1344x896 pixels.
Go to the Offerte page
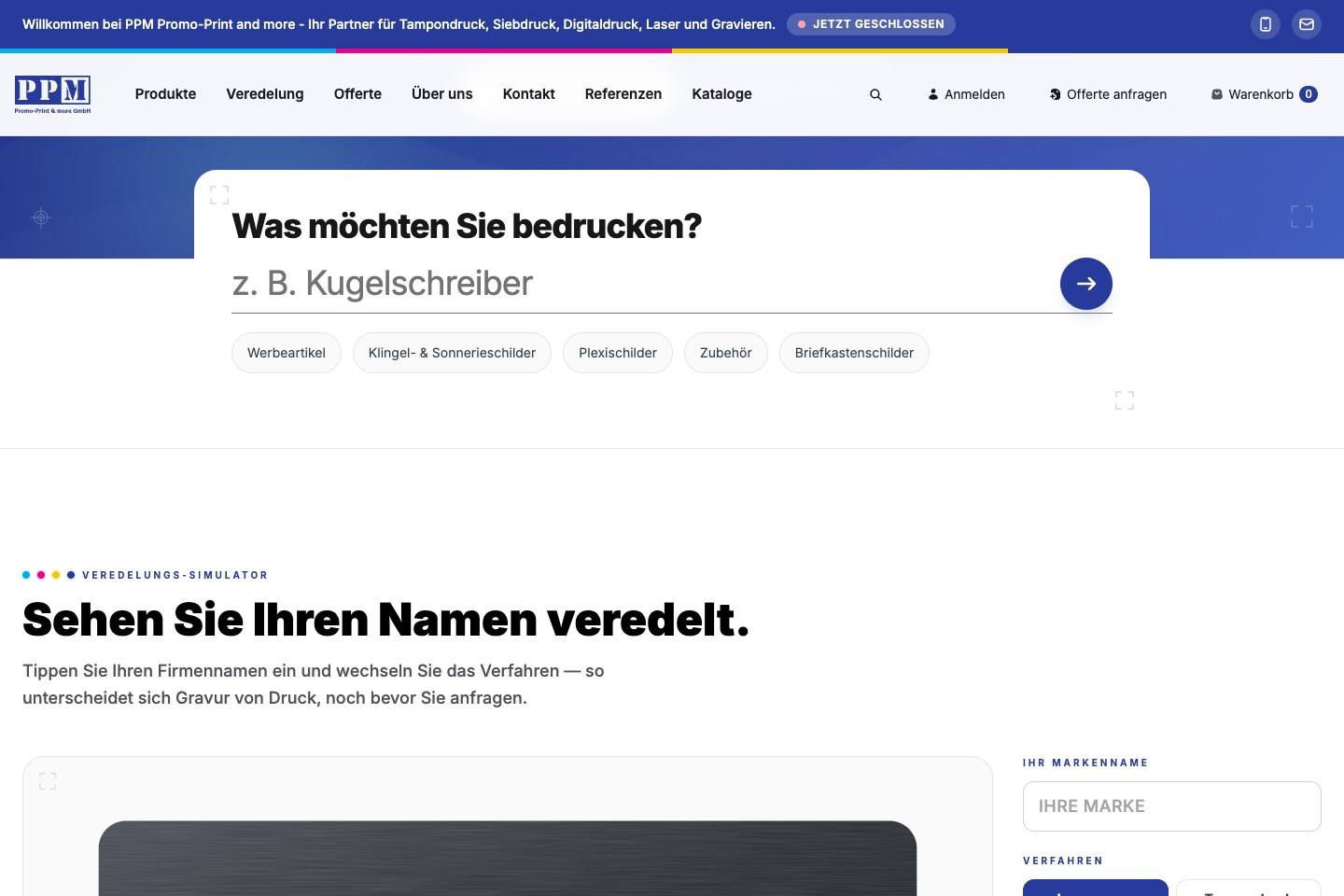coord(357,94)
